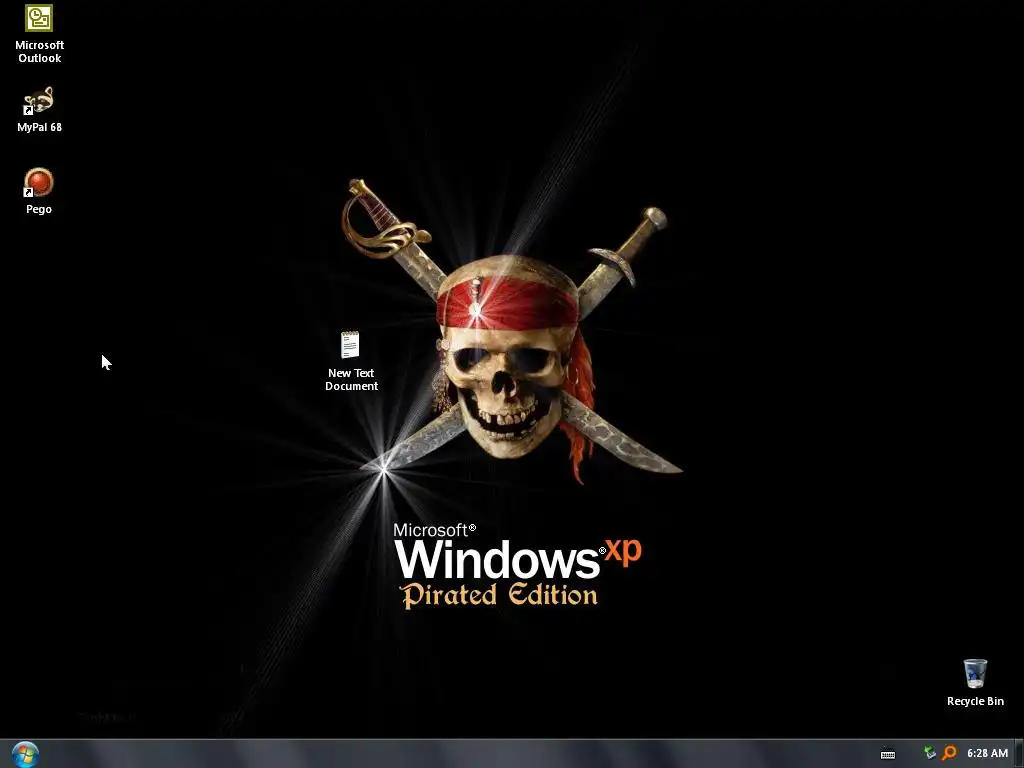Viewport: 1024px width, 768px height.
Task: Click the keyboard icon in taskbar
Action: (x=888, y=754)
